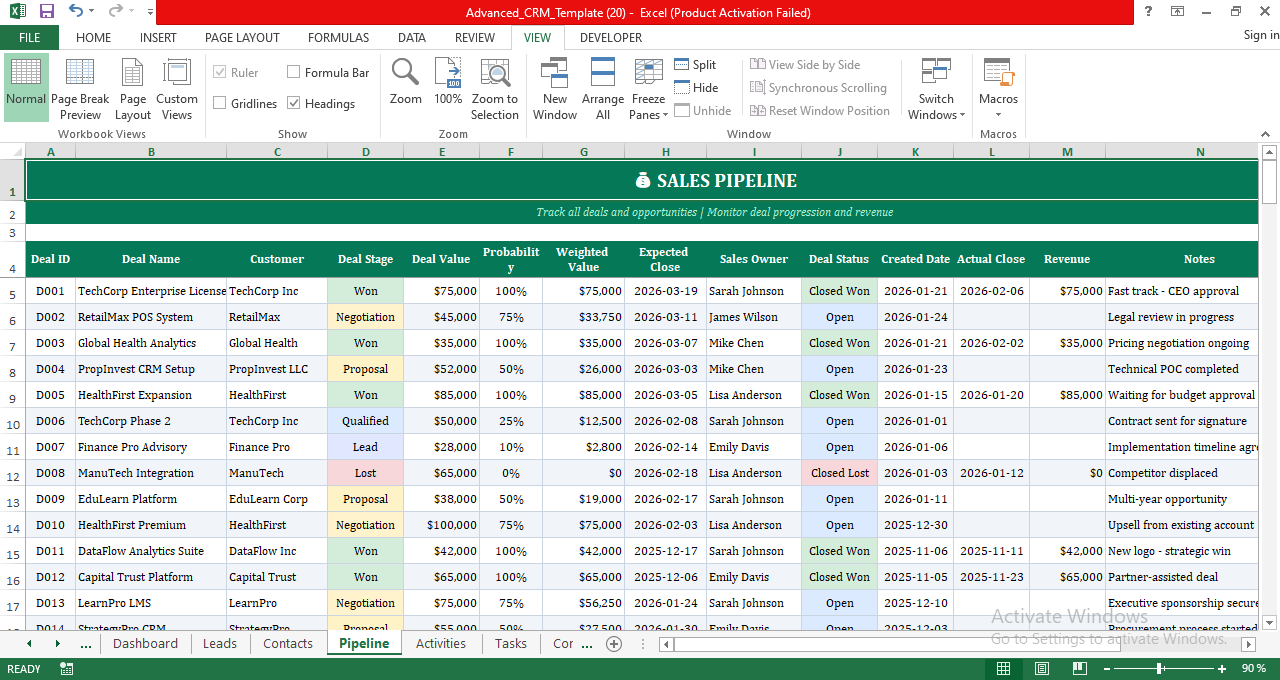
Task: Switch to Normal workbook view
Action: click(x=26, y=88)
